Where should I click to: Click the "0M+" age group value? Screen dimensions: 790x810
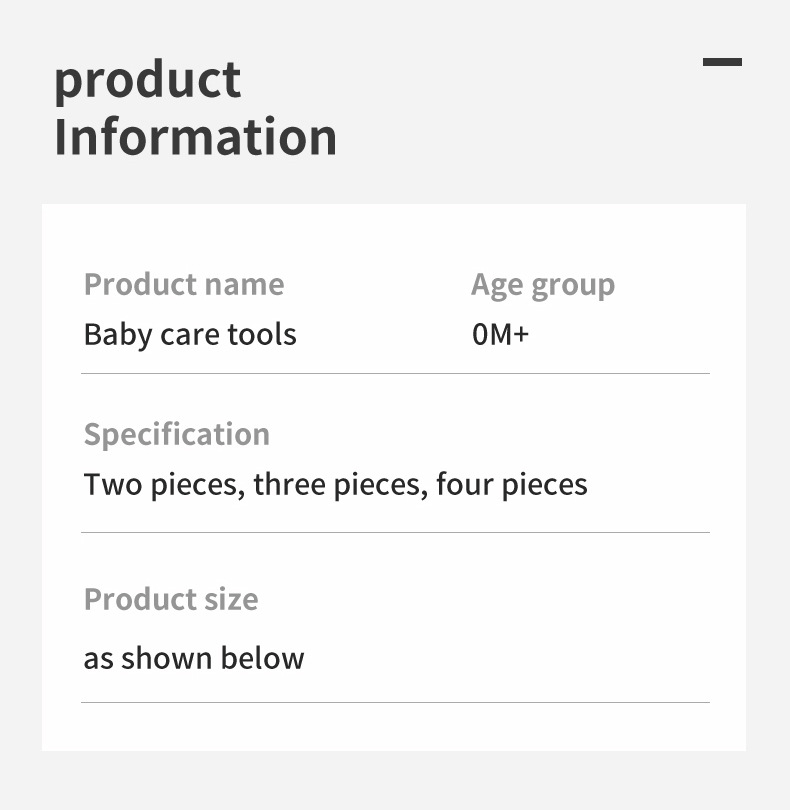[x=500, y=334]
